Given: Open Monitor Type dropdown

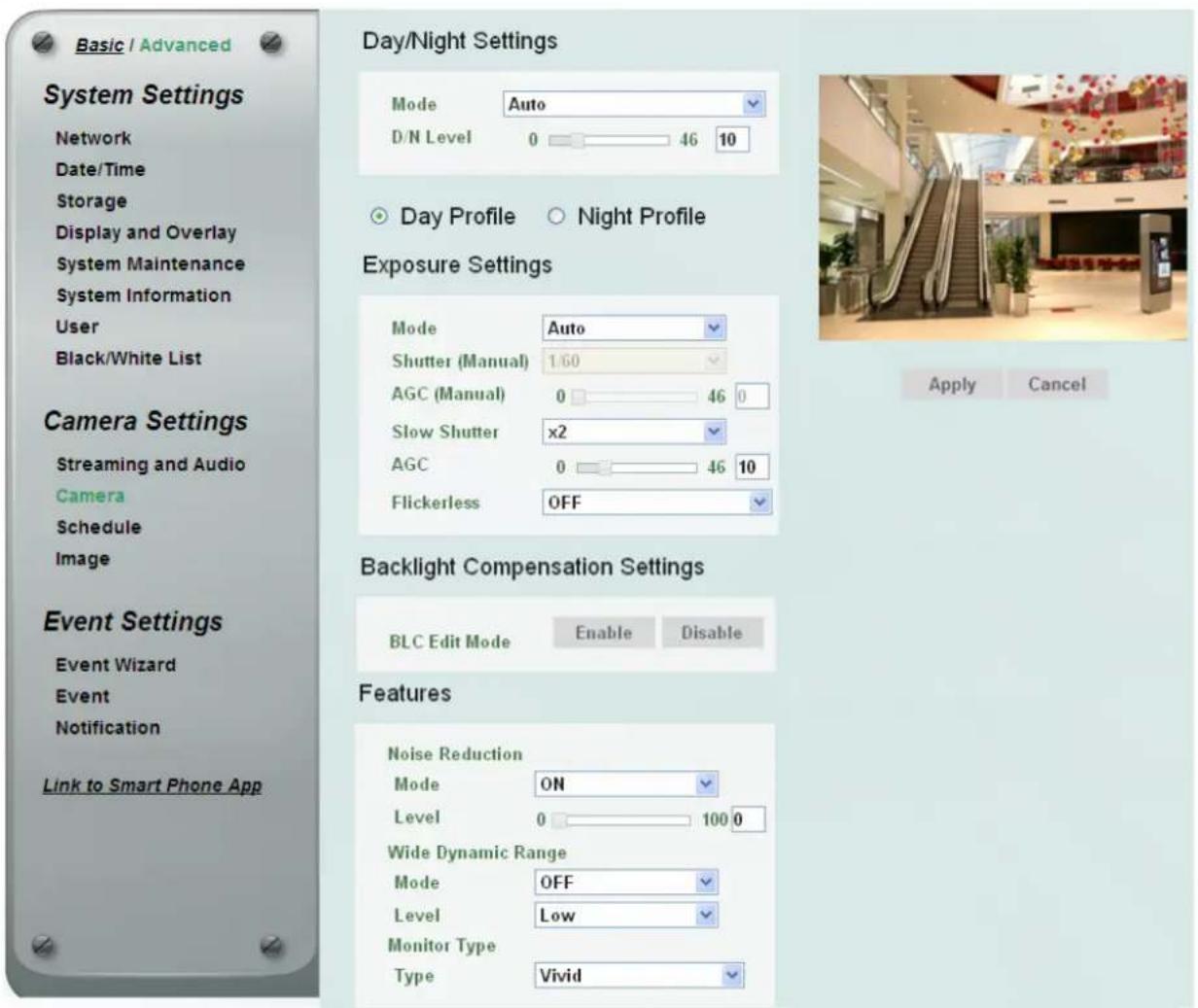Looking at the screenshot, I should coord(640,975).
